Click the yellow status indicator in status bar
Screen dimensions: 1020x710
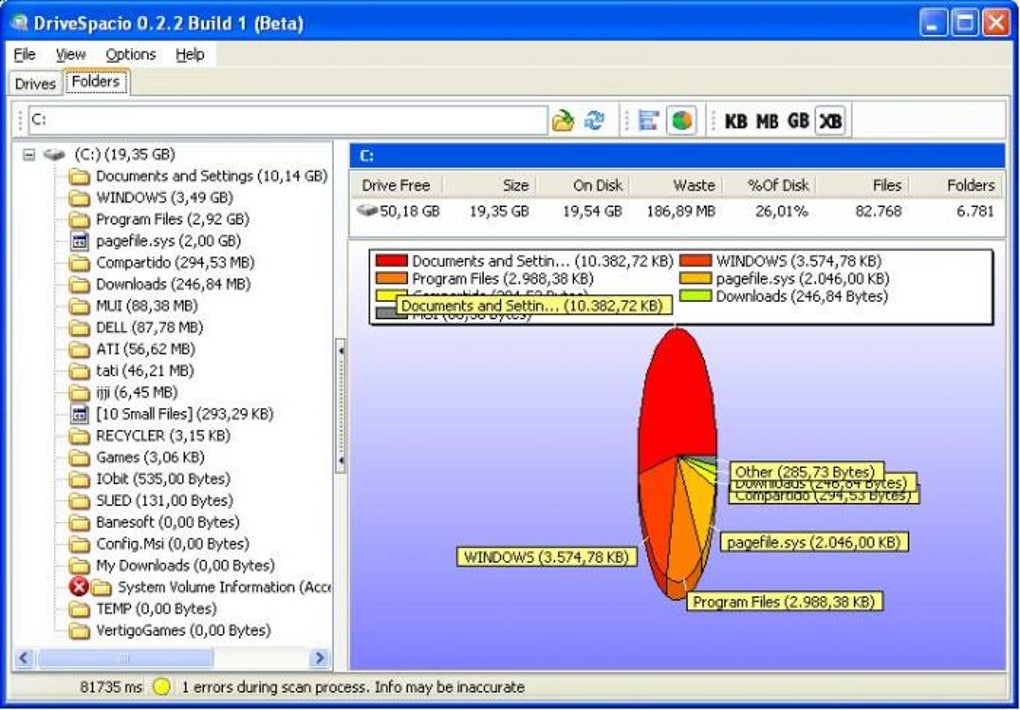click(161, 687)
